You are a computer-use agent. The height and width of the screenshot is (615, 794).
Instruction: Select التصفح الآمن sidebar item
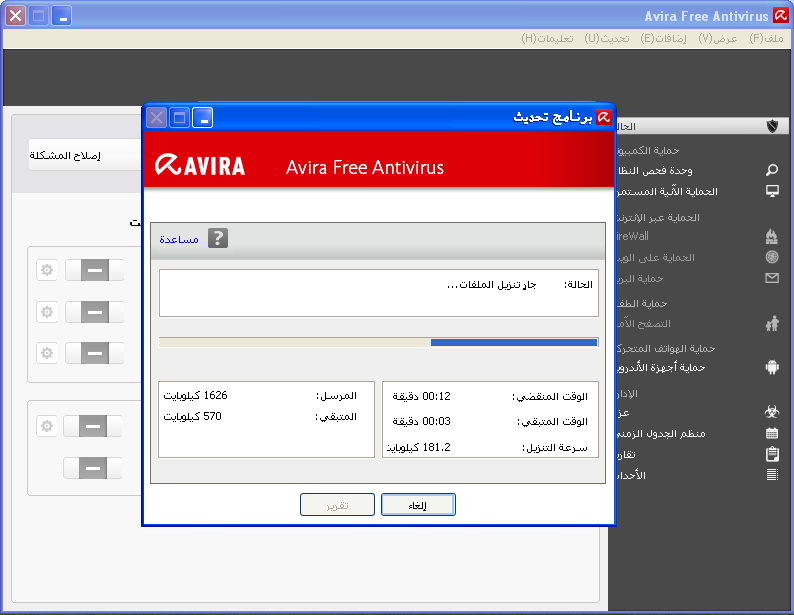click(643, 323)
